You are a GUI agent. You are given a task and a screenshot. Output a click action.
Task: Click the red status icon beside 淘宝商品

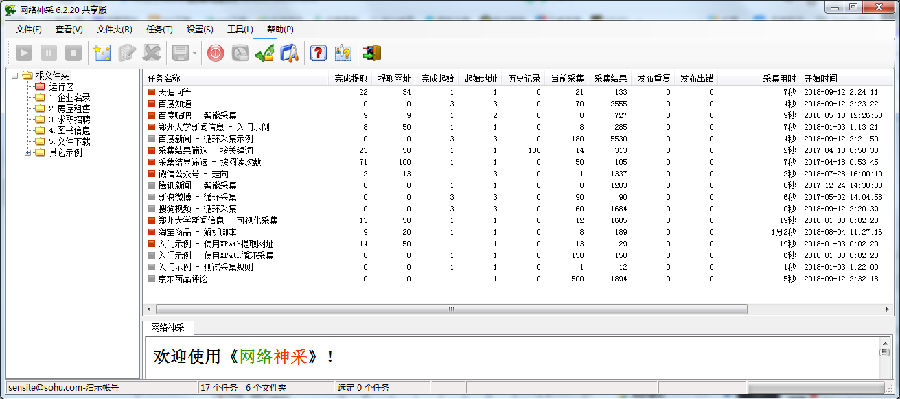pos(152,232)
